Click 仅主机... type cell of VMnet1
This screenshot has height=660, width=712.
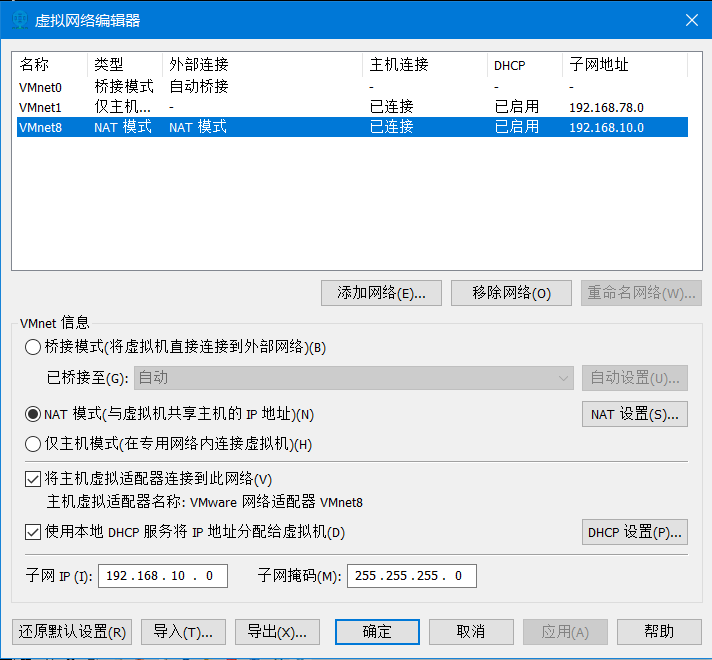click(x=123, y=107)
